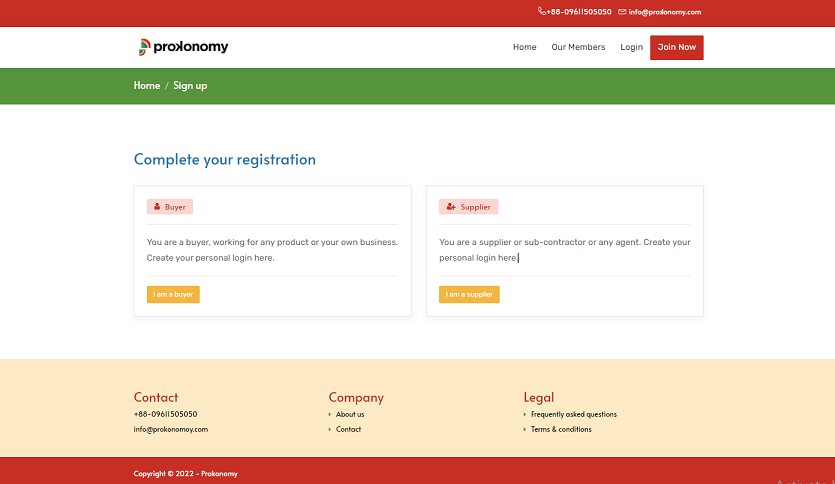The image size is (835, 484).
Task: Click the arrow bullet beside About us
Action: pyautogui.click(x=330, y=414)
